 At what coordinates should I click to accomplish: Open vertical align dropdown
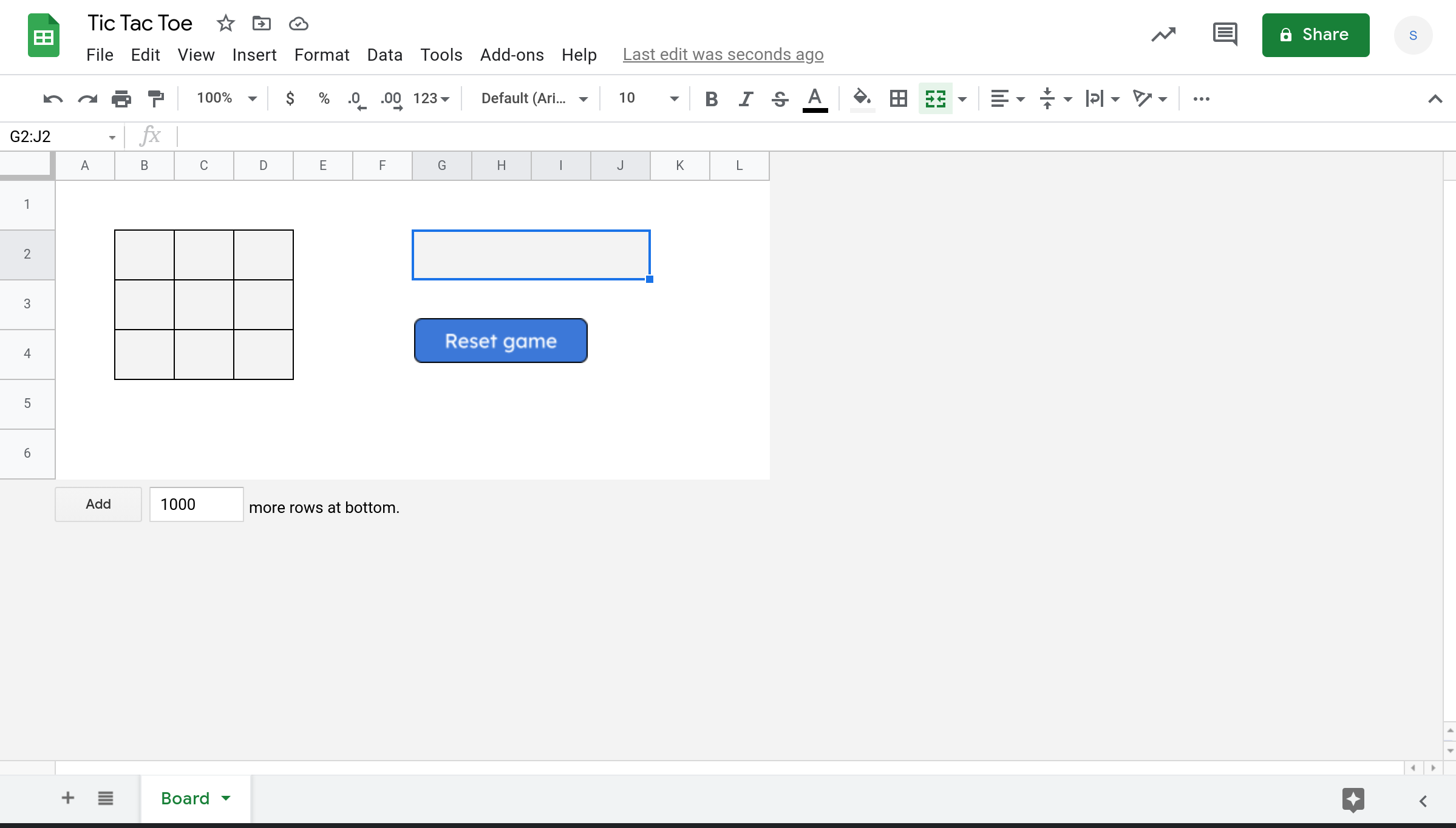pos(1055,98)
